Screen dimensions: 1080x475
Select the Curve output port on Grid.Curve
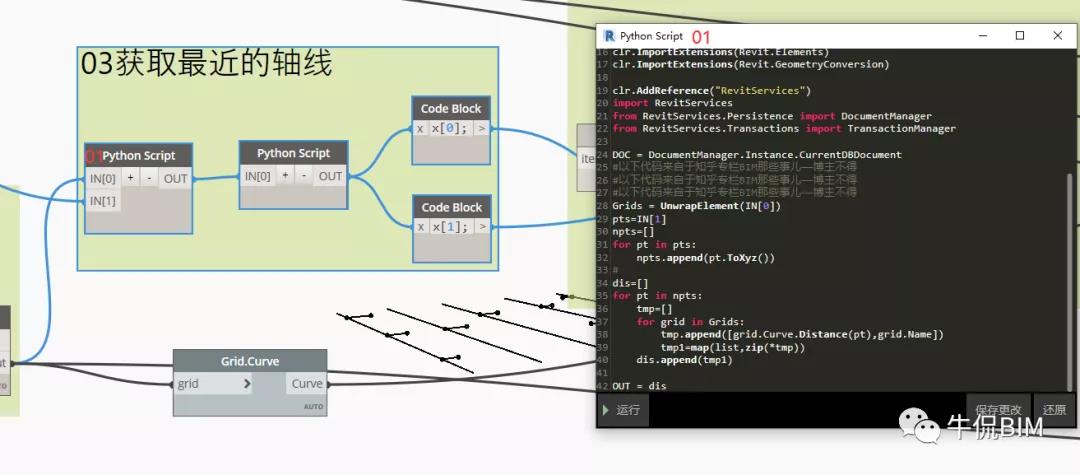pyautogui.click(x=307, y=383)
